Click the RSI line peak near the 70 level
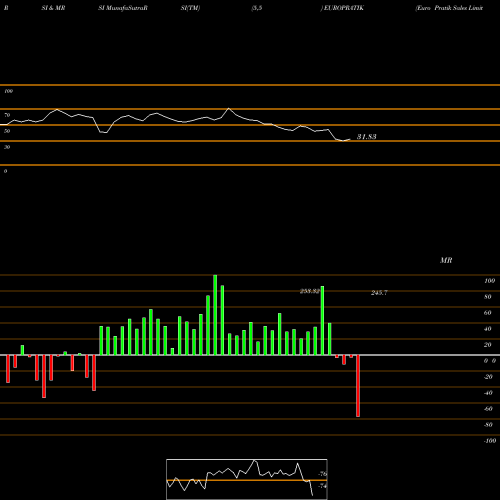This screenshot has width=500, height=500. tap(229, 109)
